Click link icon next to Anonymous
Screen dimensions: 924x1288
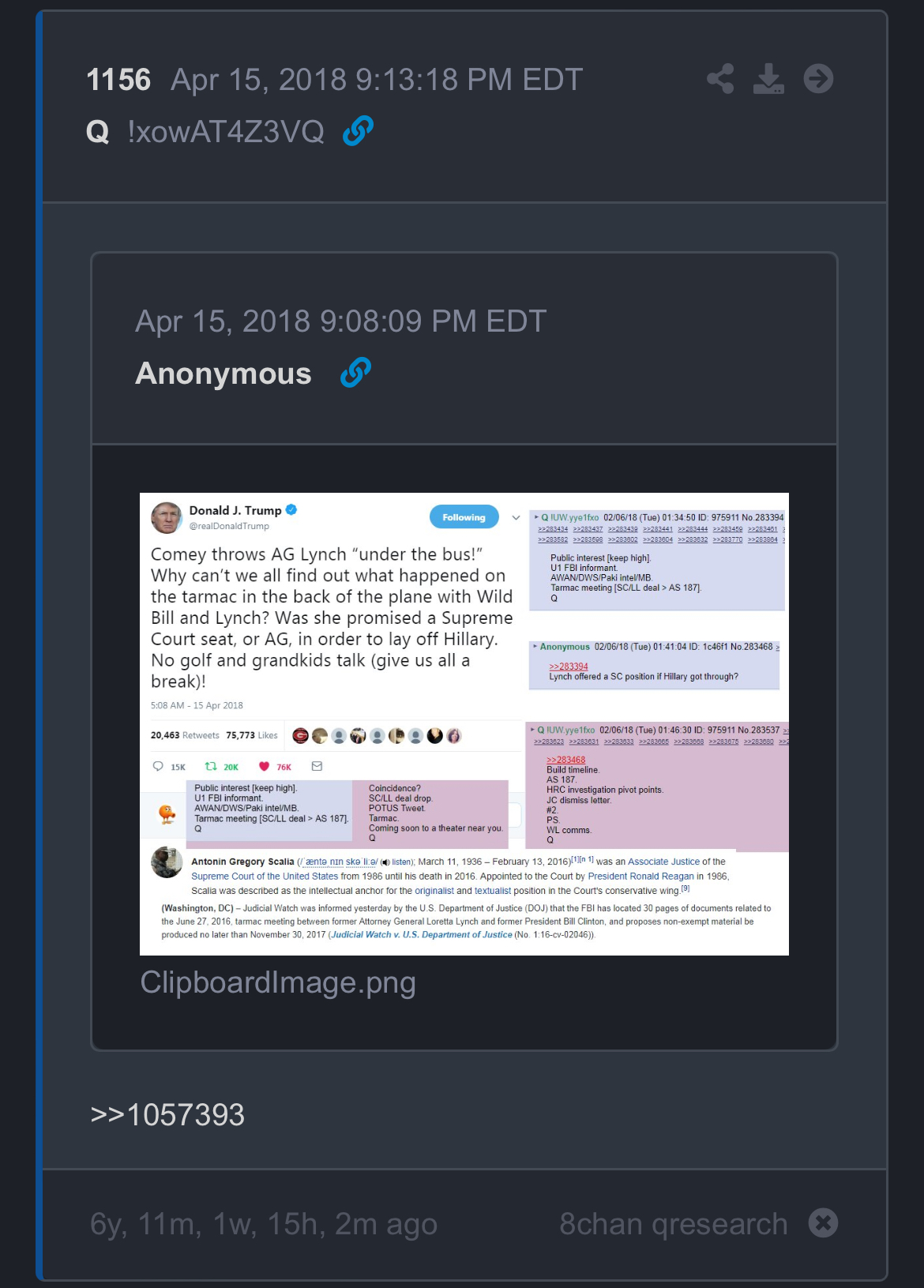355,373
